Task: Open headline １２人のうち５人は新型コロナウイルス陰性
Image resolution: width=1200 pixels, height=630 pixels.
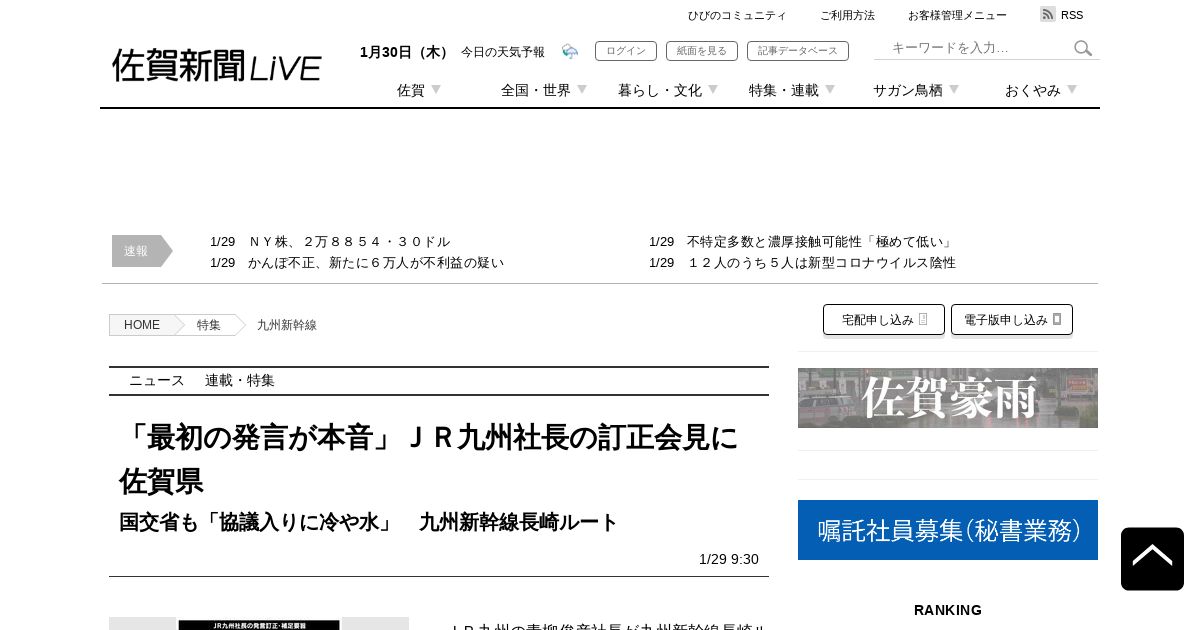Action: (821, 263)
